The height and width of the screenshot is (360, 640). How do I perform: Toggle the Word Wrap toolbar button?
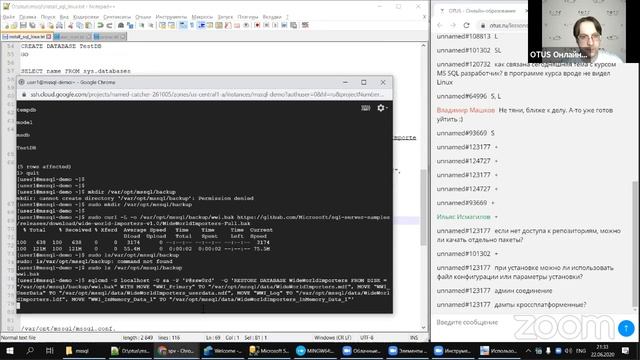183,25
